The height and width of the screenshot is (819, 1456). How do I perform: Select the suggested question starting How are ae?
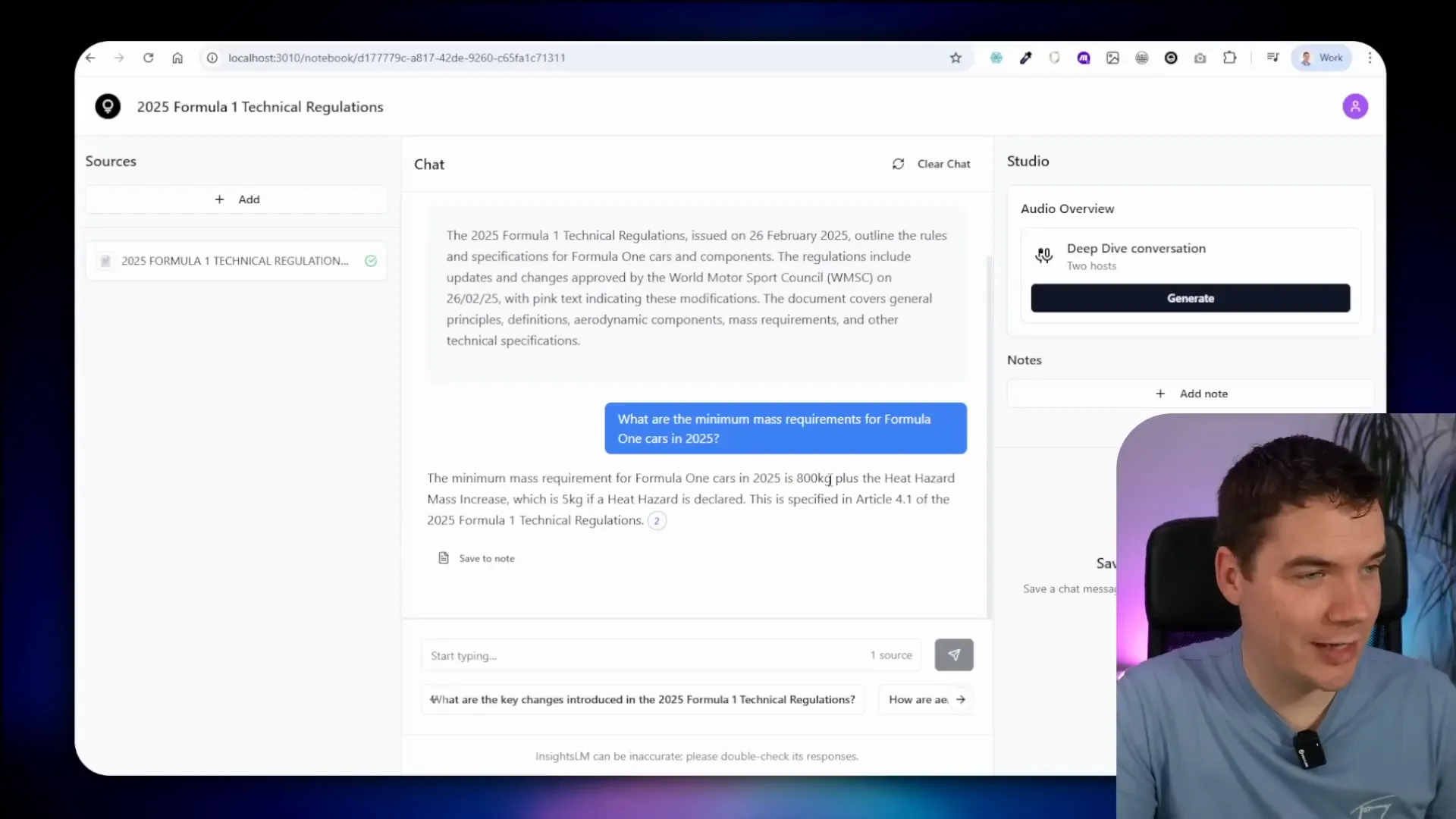coord(918,699)
